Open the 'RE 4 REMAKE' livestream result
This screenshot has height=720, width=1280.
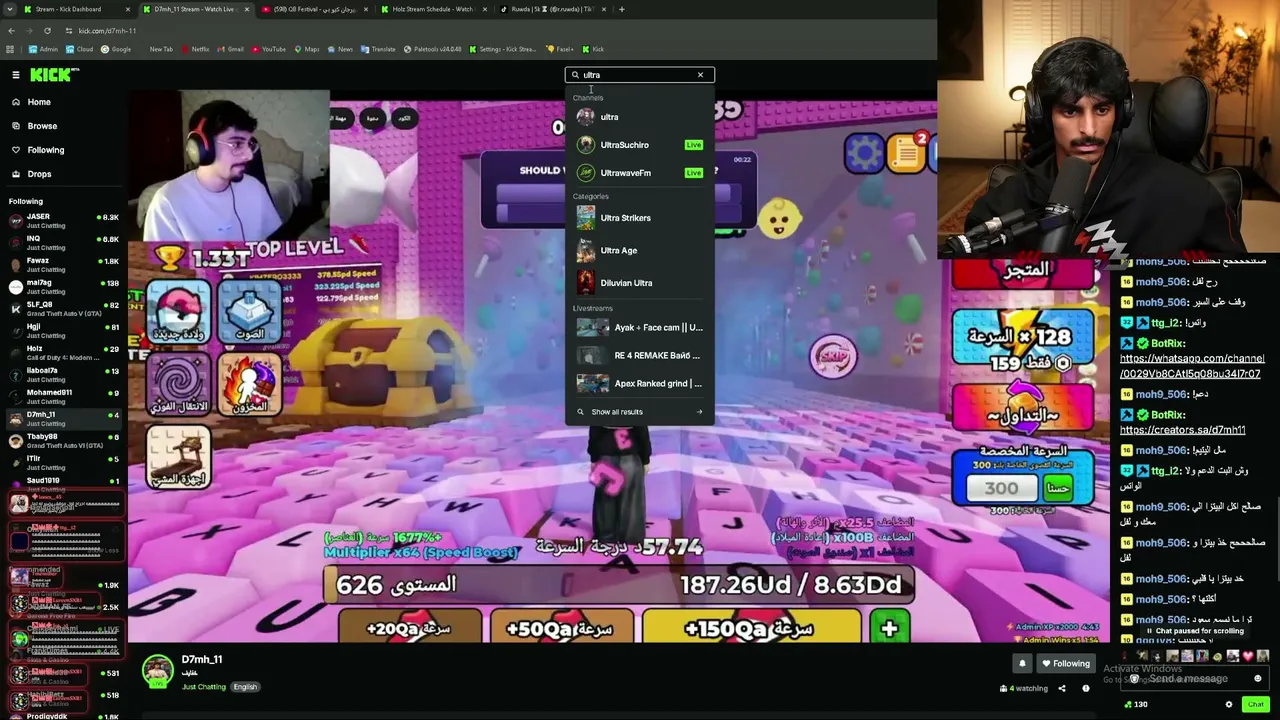tap(640, 355)
